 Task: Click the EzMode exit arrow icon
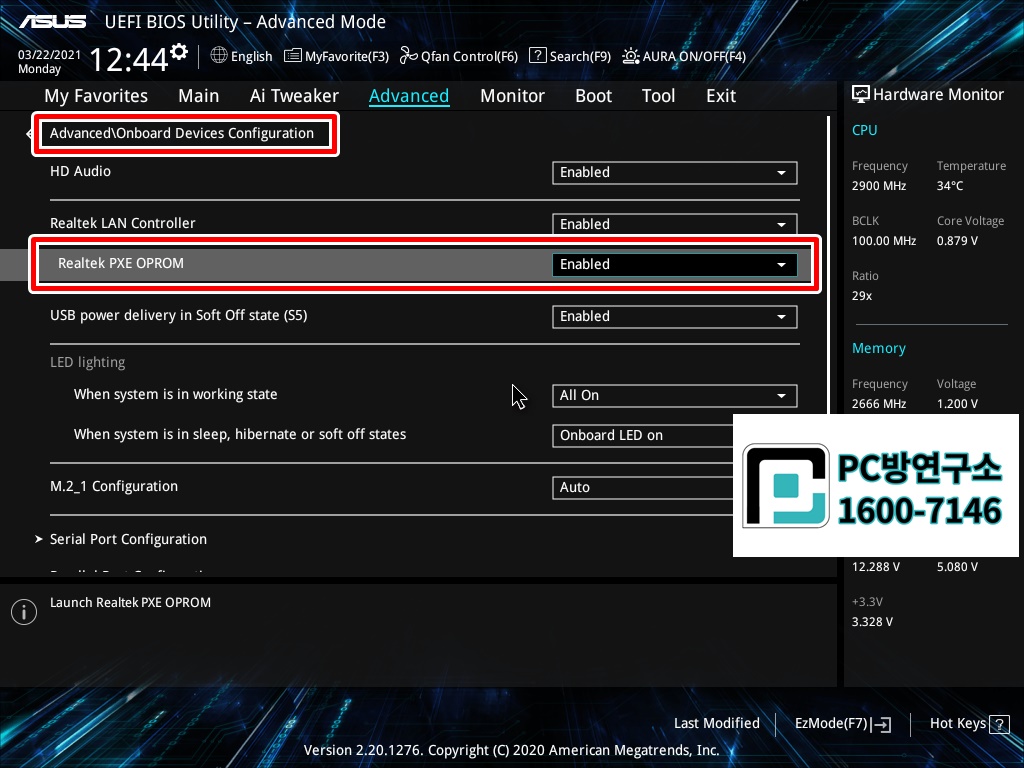[x=882, y=724]
